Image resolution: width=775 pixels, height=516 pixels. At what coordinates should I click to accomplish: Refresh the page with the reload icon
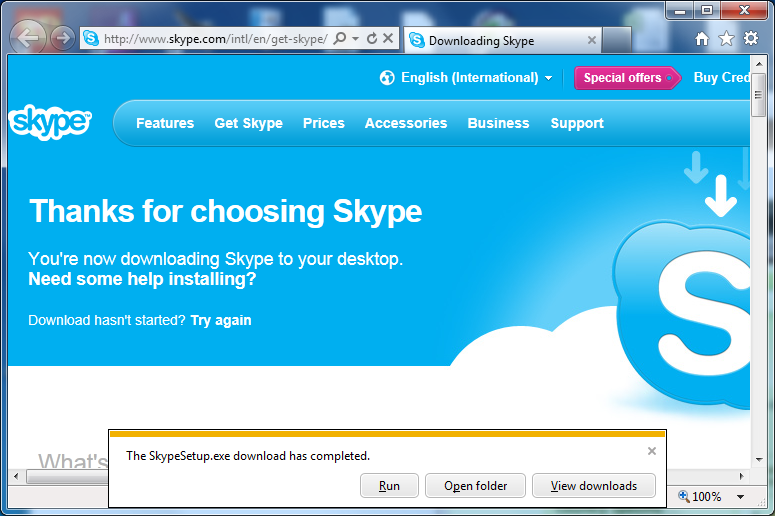[372, 39]
